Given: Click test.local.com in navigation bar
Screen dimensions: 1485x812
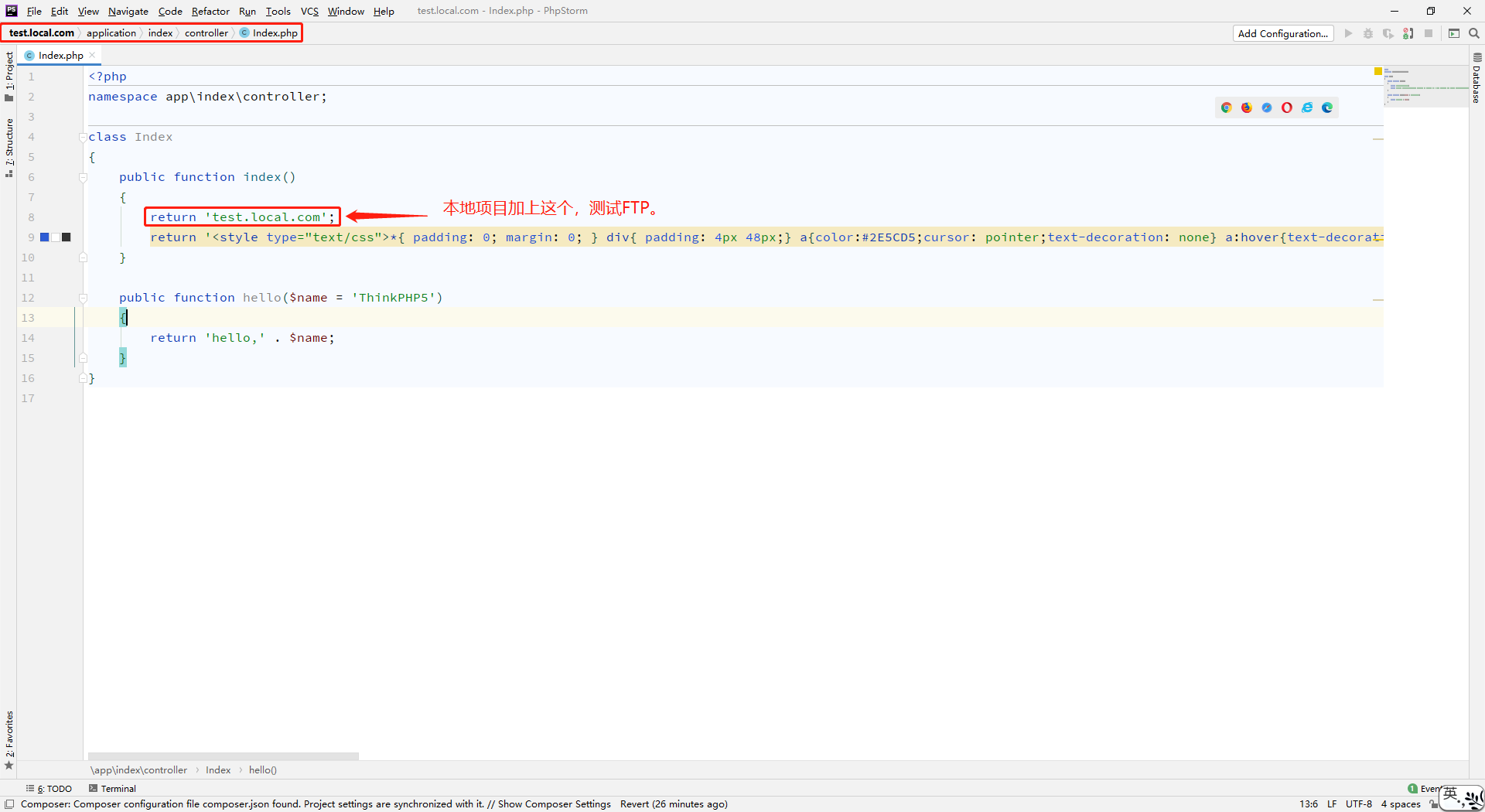Looking at the screenshot, I should point(42,32).
